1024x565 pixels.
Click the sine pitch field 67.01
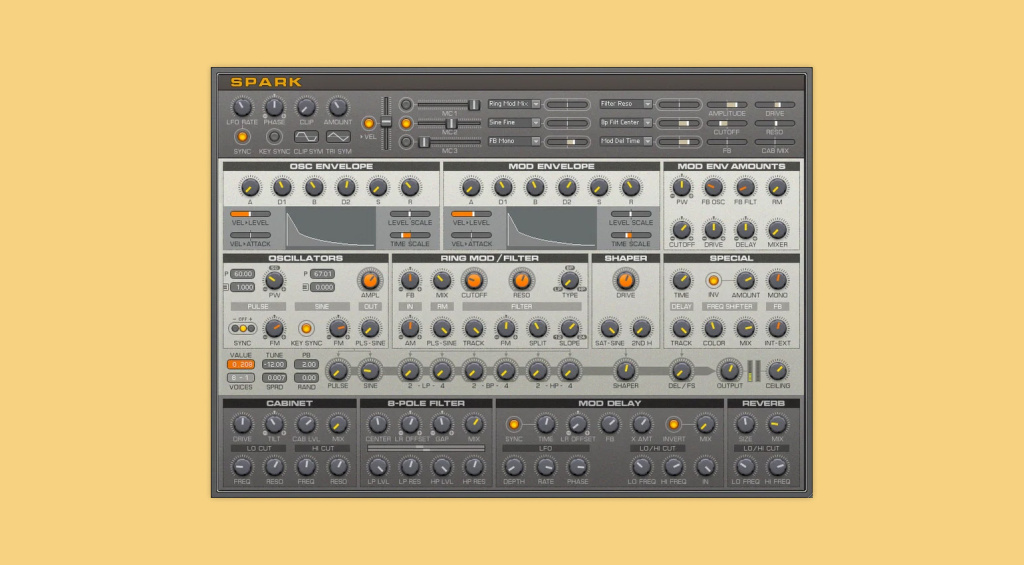coord(322,274)
